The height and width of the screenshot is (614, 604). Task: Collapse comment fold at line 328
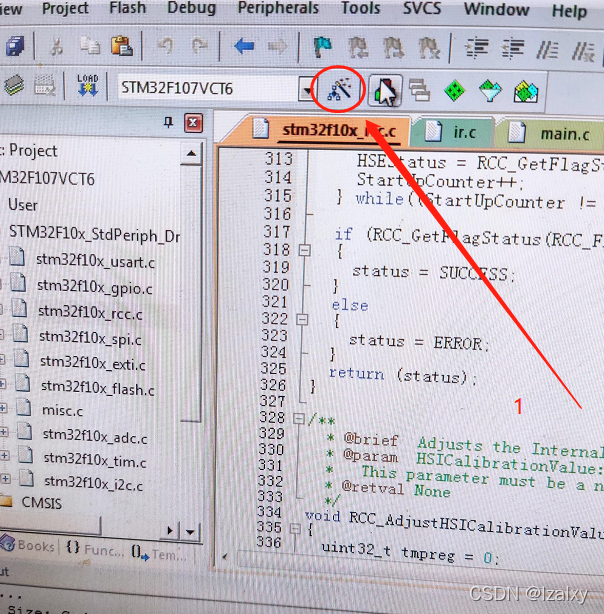[298, 419]
